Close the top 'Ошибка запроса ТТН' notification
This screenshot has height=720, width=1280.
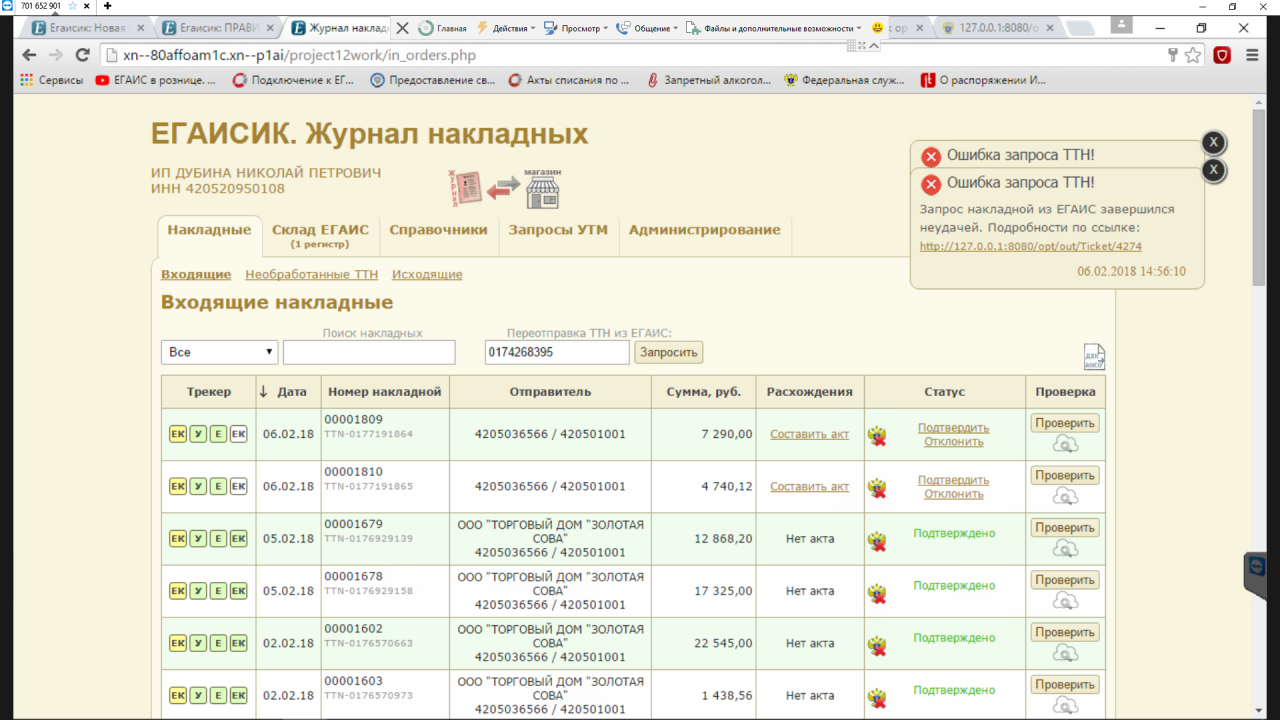click(1212, 143)
